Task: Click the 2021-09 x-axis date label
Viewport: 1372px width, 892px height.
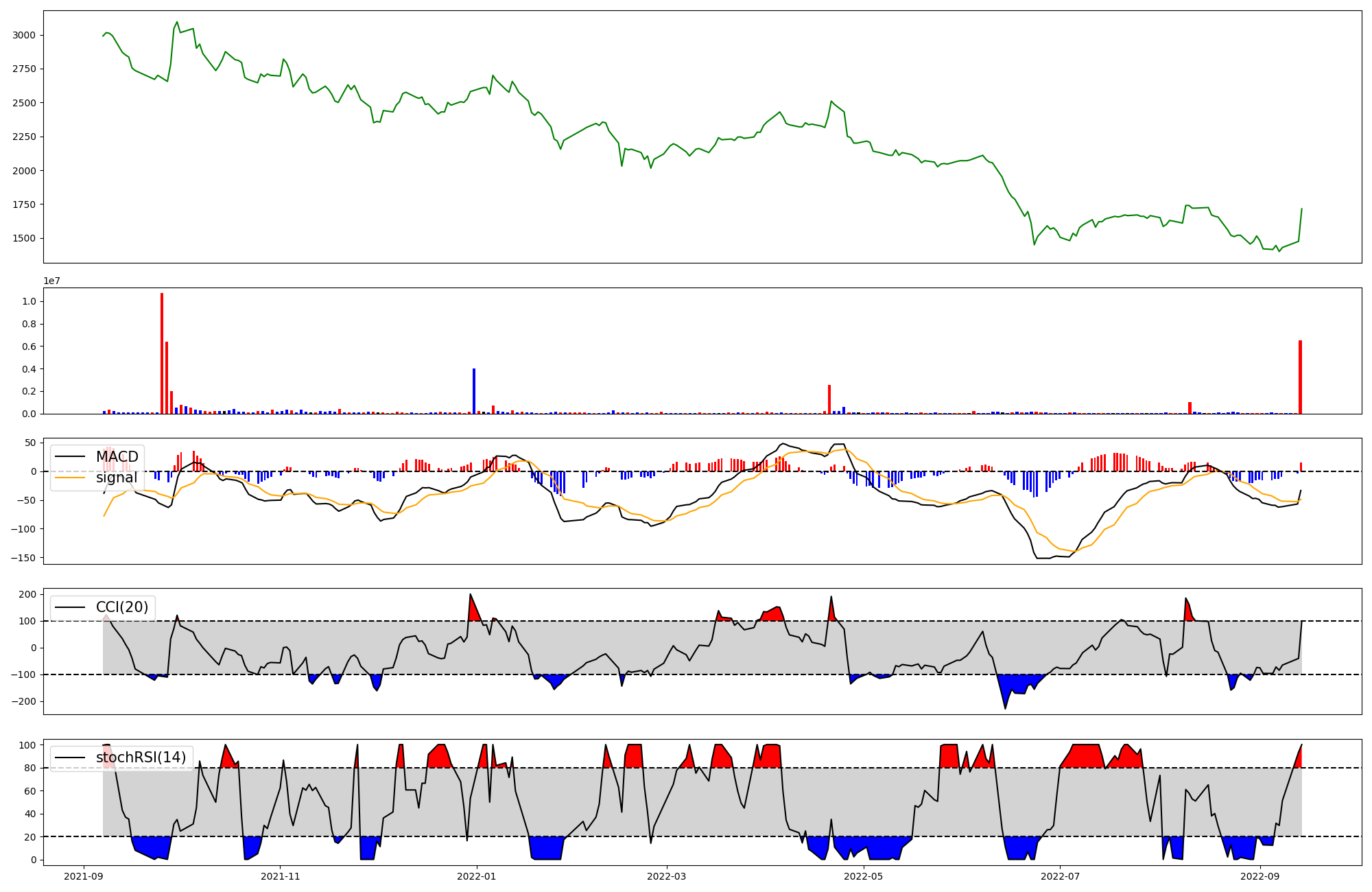Action: pos(84,876)
